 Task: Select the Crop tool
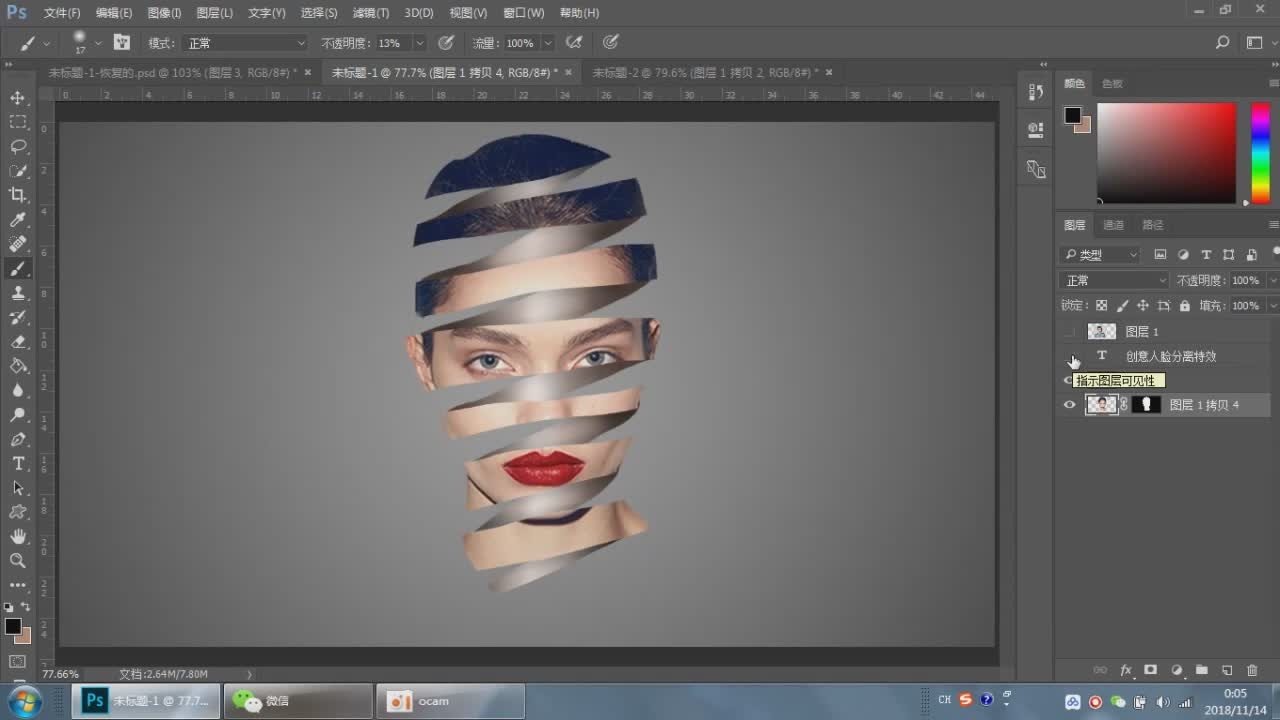(x=18, y=195)
